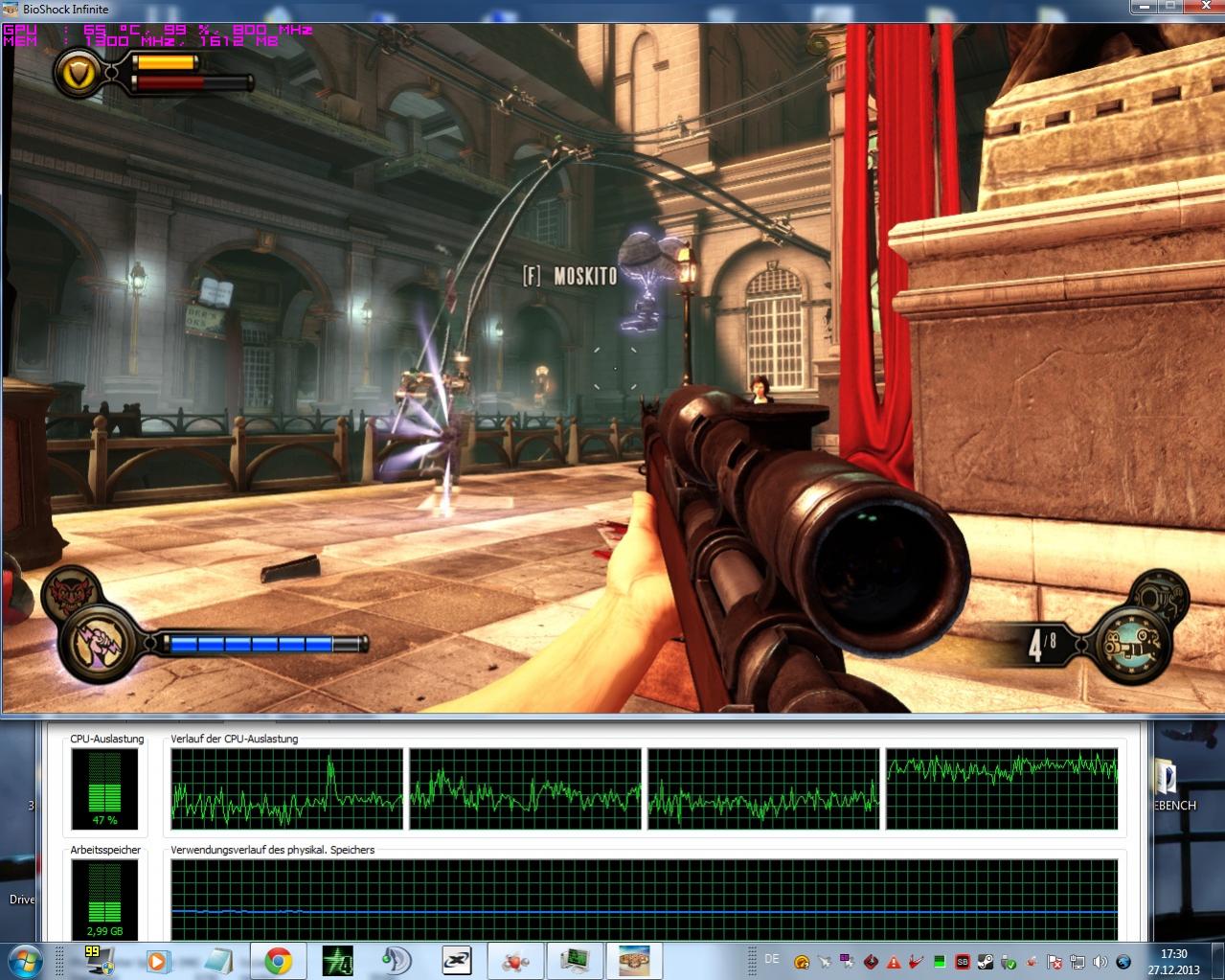Click the green star taskbar icon

click(x=337, y=960)
